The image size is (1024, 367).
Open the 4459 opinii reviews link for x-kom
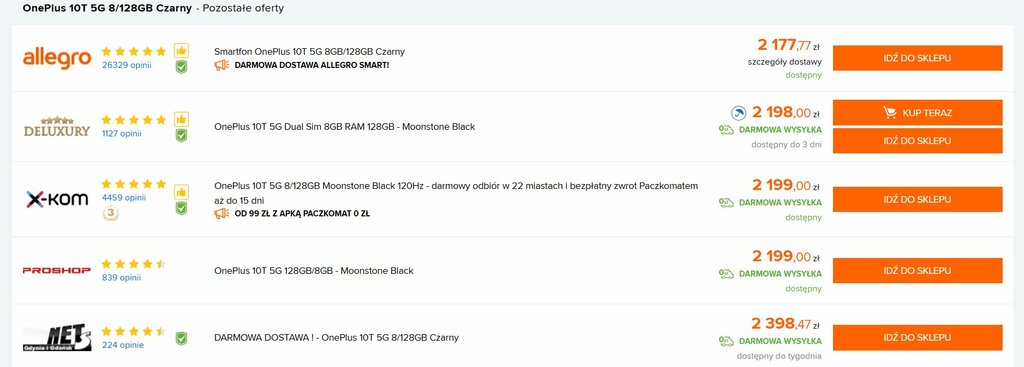(x=123, y=197)
